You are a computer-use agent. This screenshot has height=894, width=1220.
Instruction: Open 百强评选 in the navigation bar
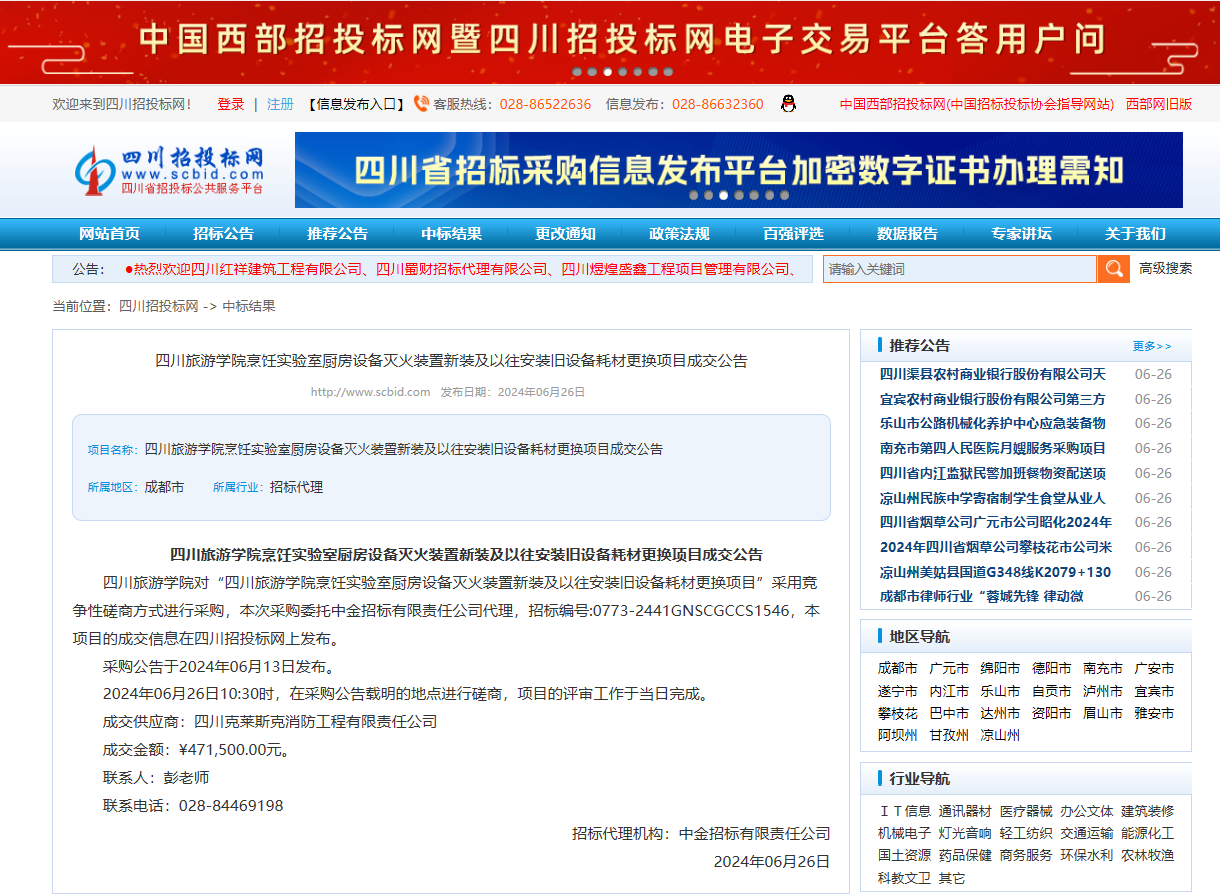pos(794,234)
